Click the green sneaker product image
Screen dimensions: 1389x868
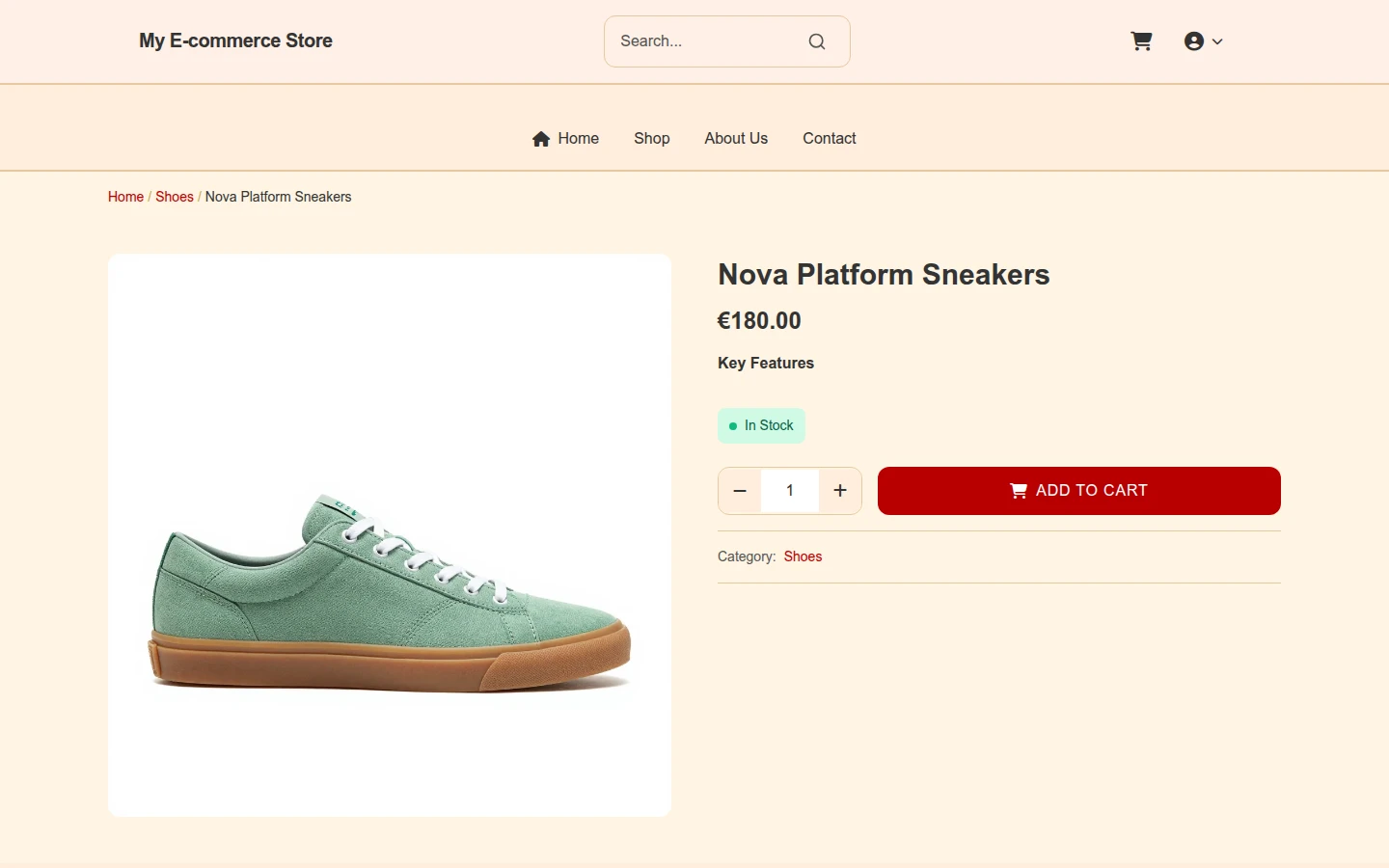coord(390,535)
